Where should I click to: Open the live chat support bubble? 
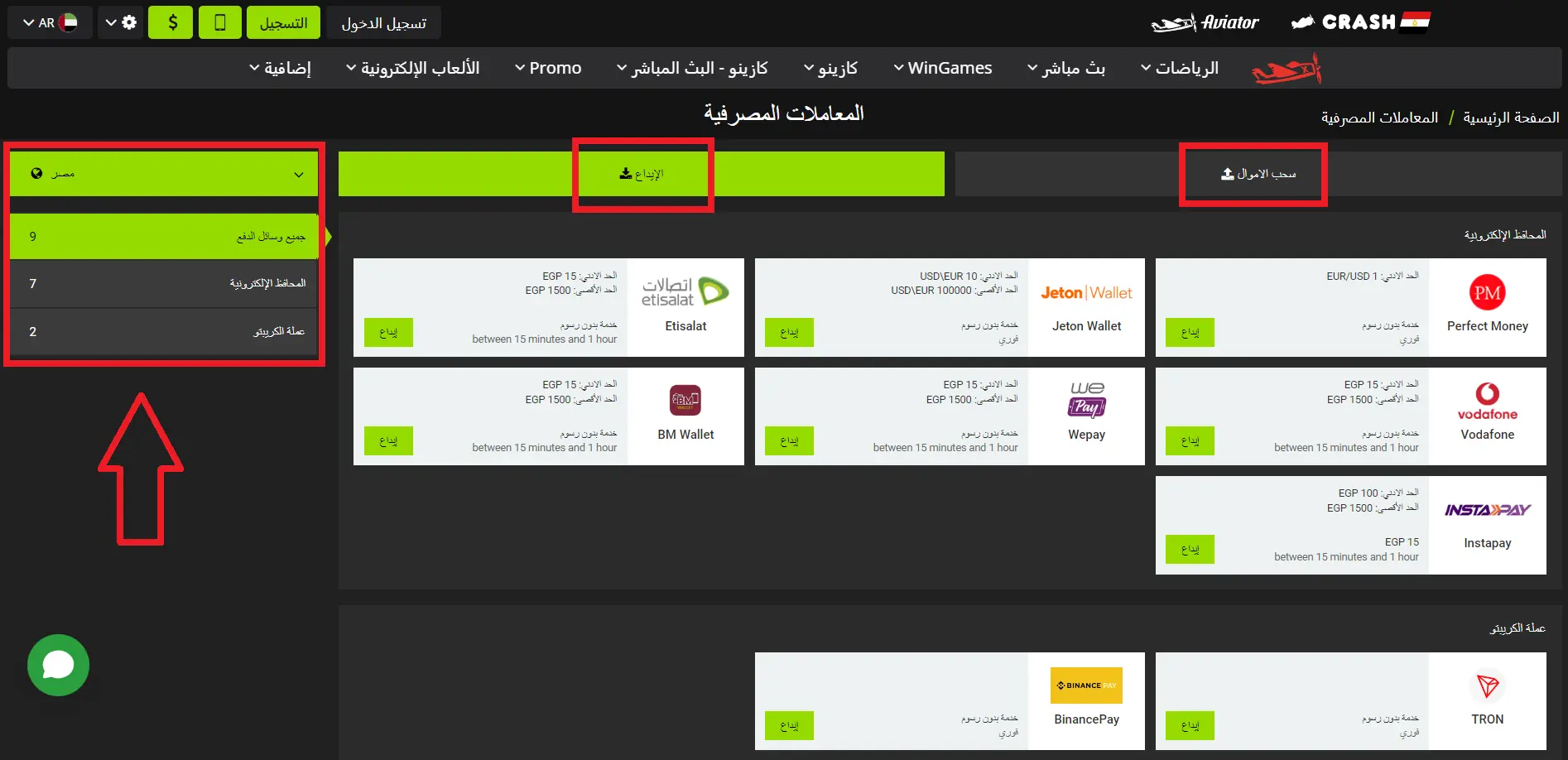58,665
